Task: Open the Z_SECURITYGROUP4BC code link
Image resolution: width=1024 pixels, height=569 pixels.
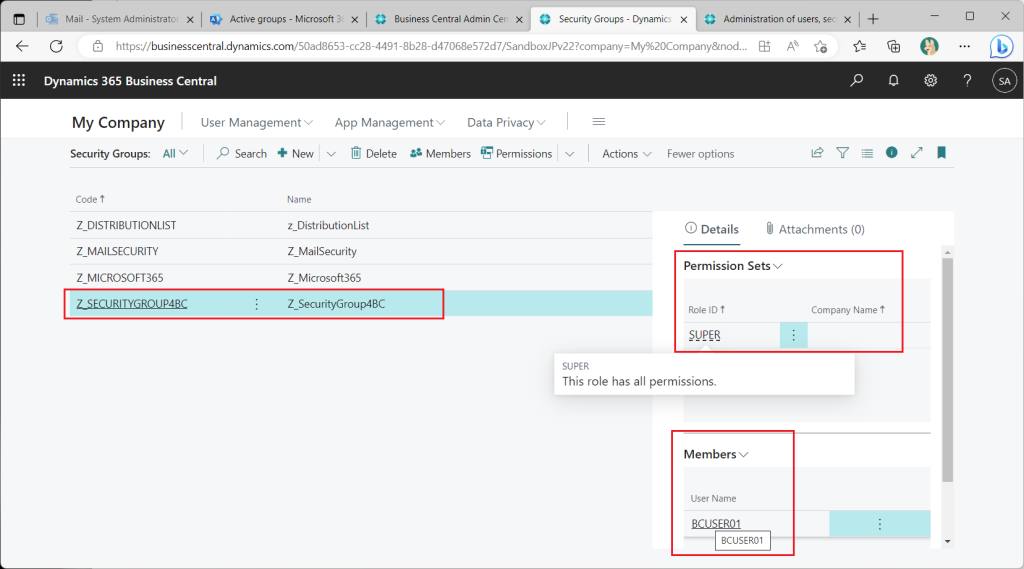Action: [x=132, y=304]
